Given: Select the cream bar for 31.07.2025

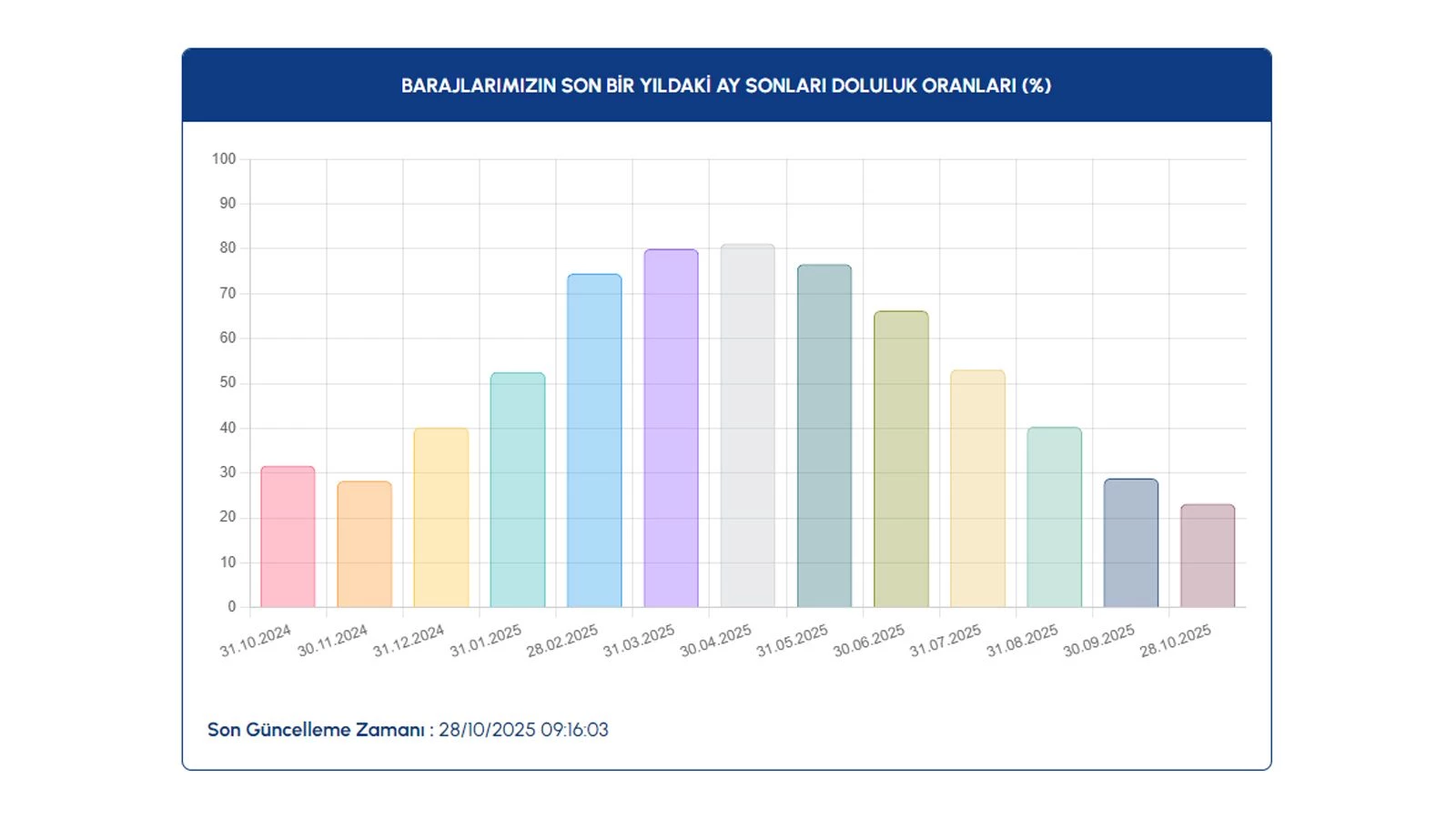Looking at the screenshot, I should click(977, 489).
